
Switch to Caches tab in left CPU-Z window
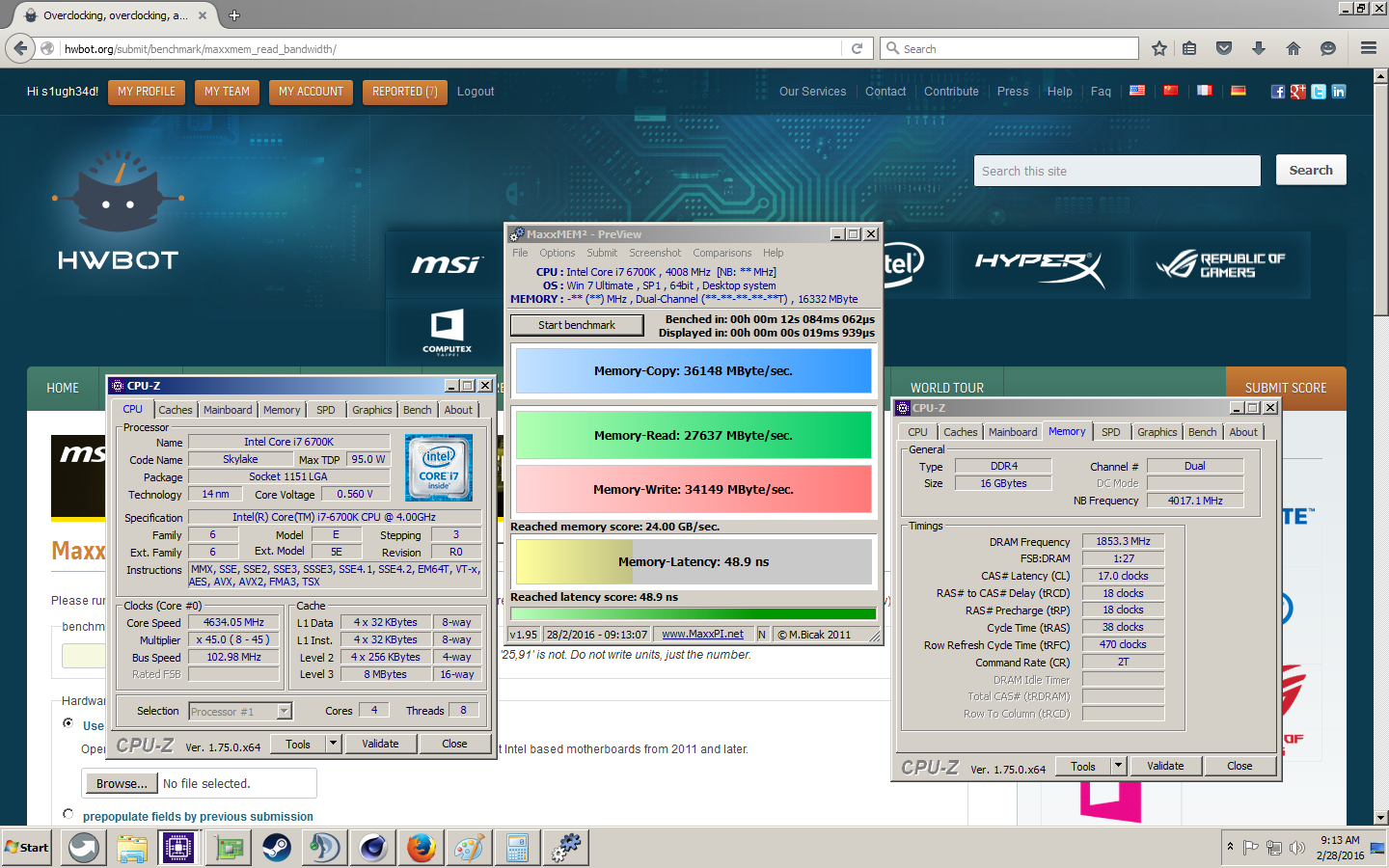176,410
